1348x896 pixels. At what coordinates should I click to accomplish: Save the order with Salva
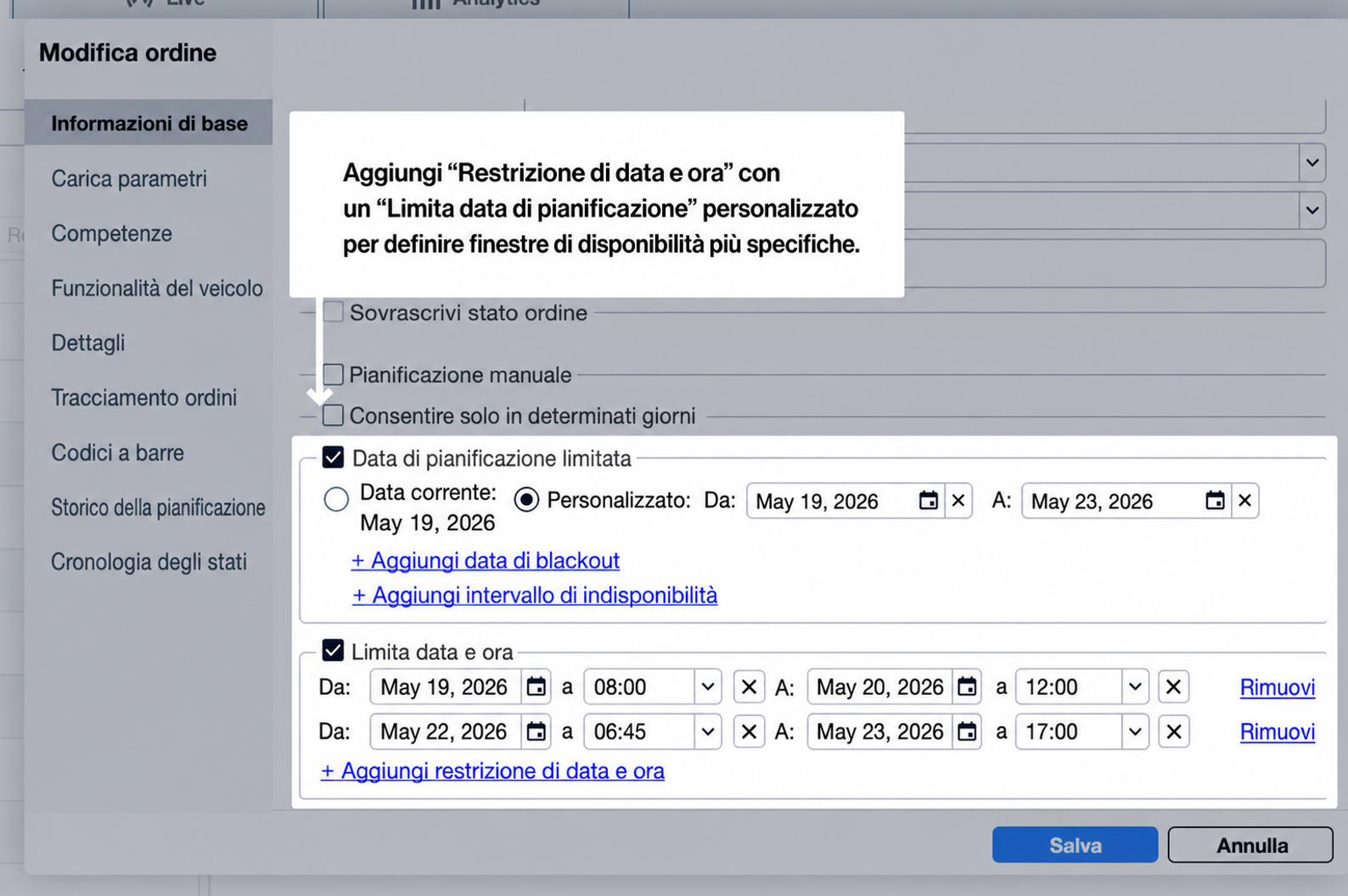click(1075, 845)
